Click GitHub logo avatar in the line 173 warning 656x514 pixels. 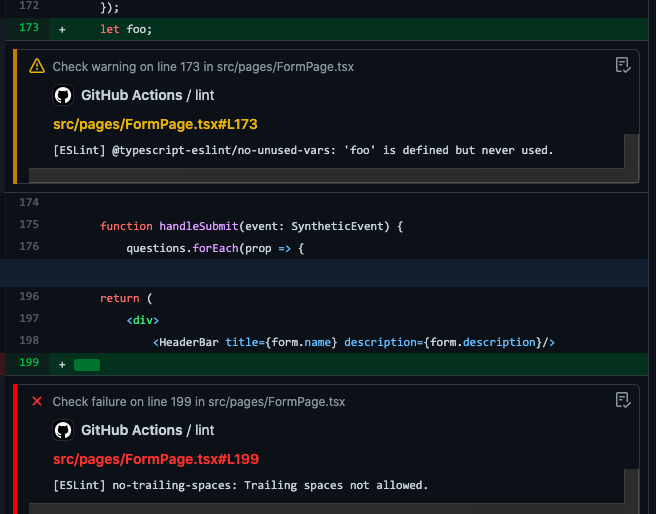pos(63,95)
